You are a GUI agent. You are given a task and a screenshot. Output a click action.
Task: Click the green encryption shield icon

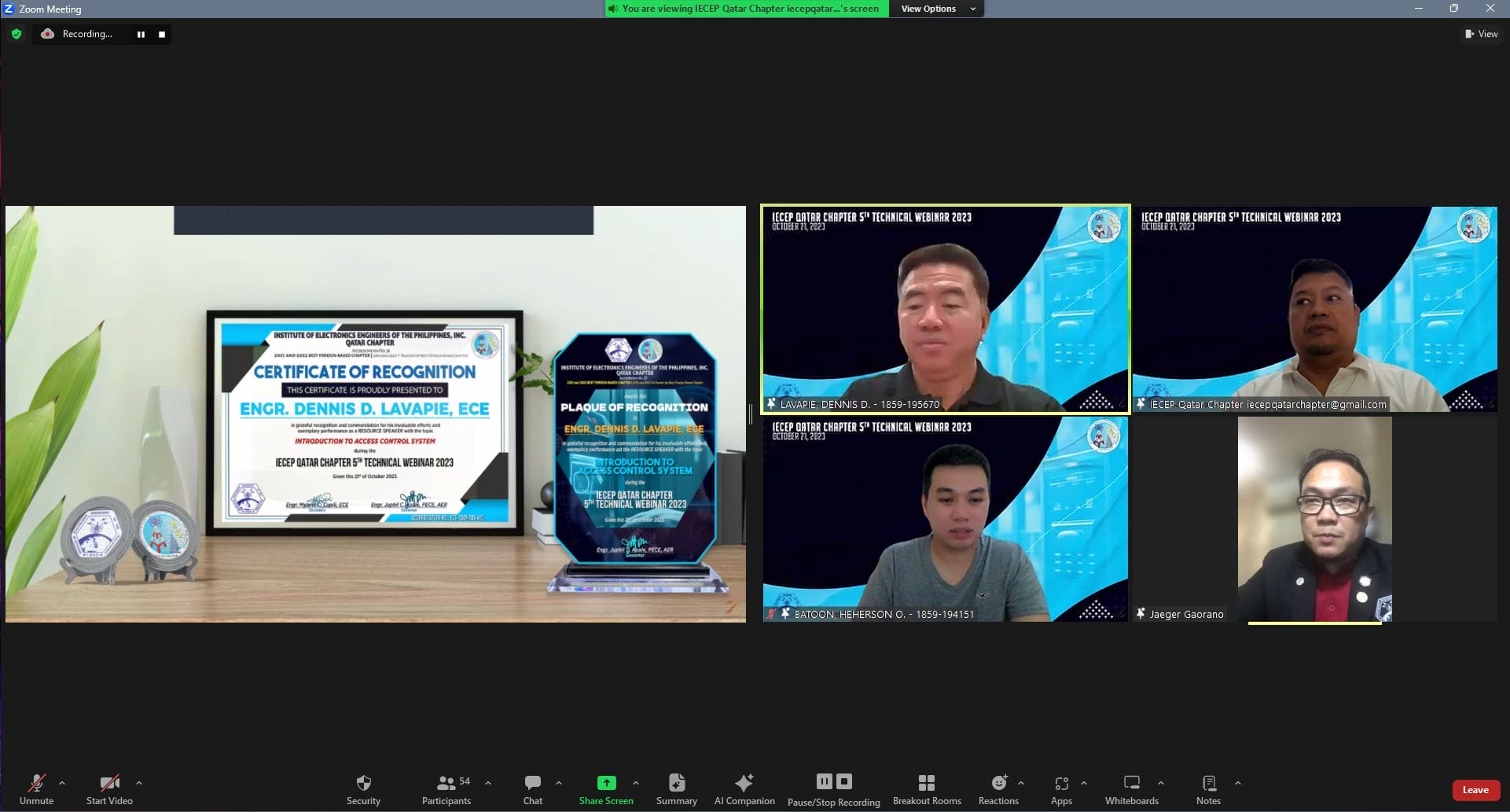pos(17,34)
